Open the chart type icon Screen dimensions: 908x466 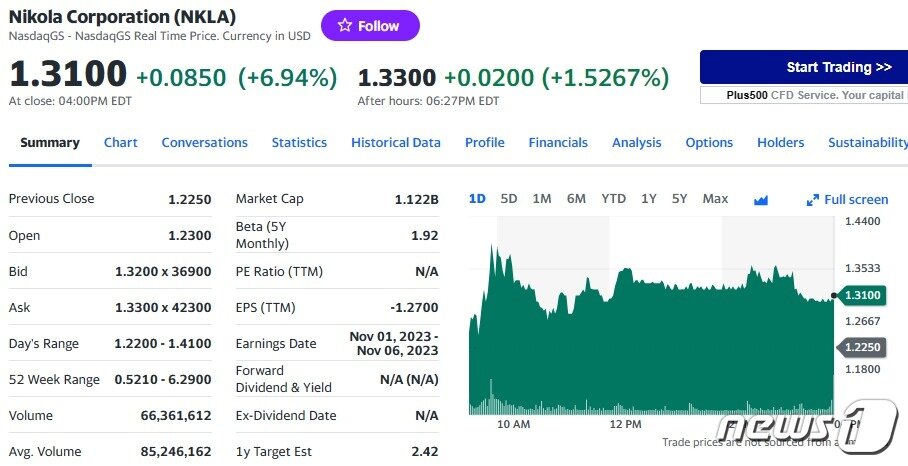tap(761, 199)
